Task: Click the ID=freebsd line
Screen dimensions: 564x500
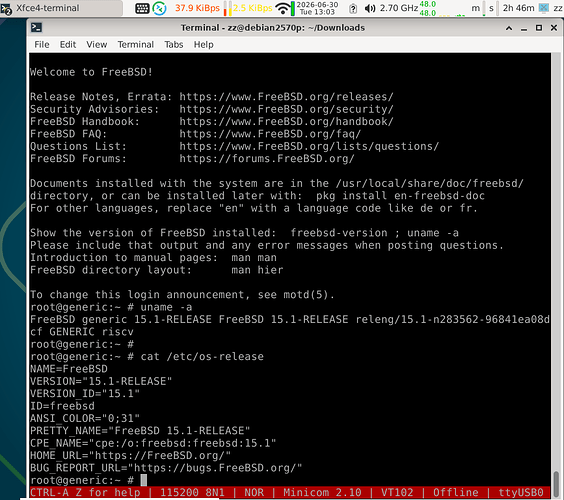Action: click(x=62, y=406)
